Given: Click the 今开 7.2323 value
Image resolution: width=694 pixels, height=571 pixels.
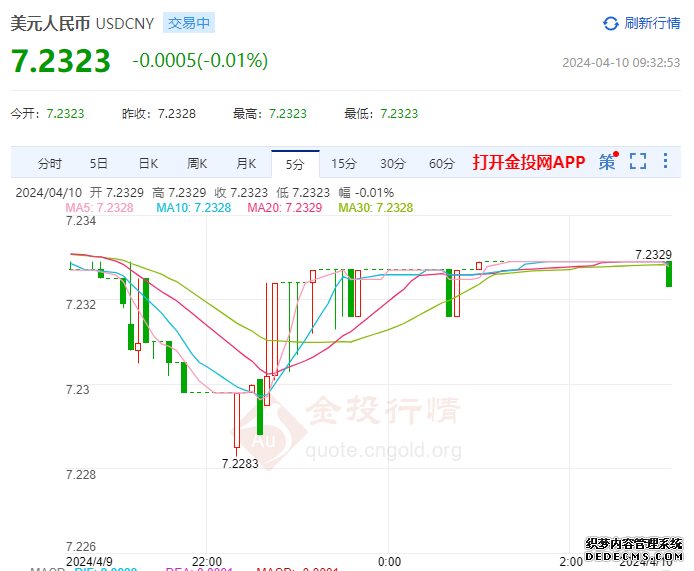Looking at the screenshot, I should tap(65, 114).
